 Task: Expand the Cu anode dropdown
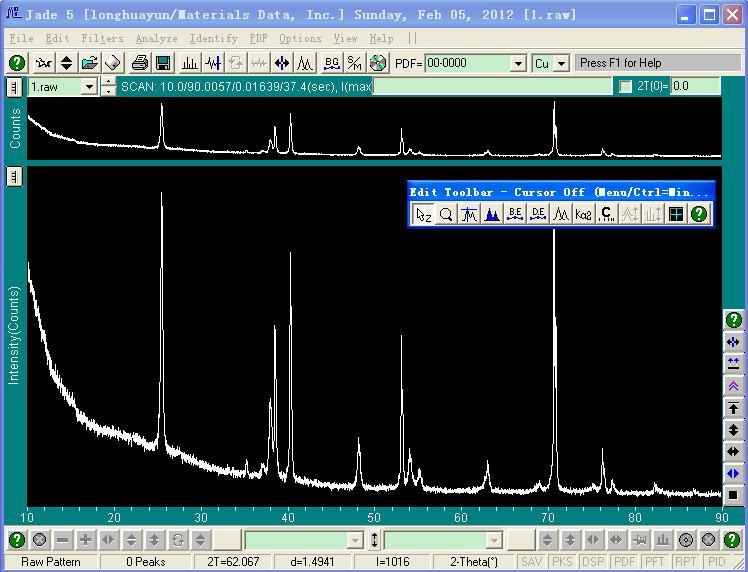tap(561, 63)
